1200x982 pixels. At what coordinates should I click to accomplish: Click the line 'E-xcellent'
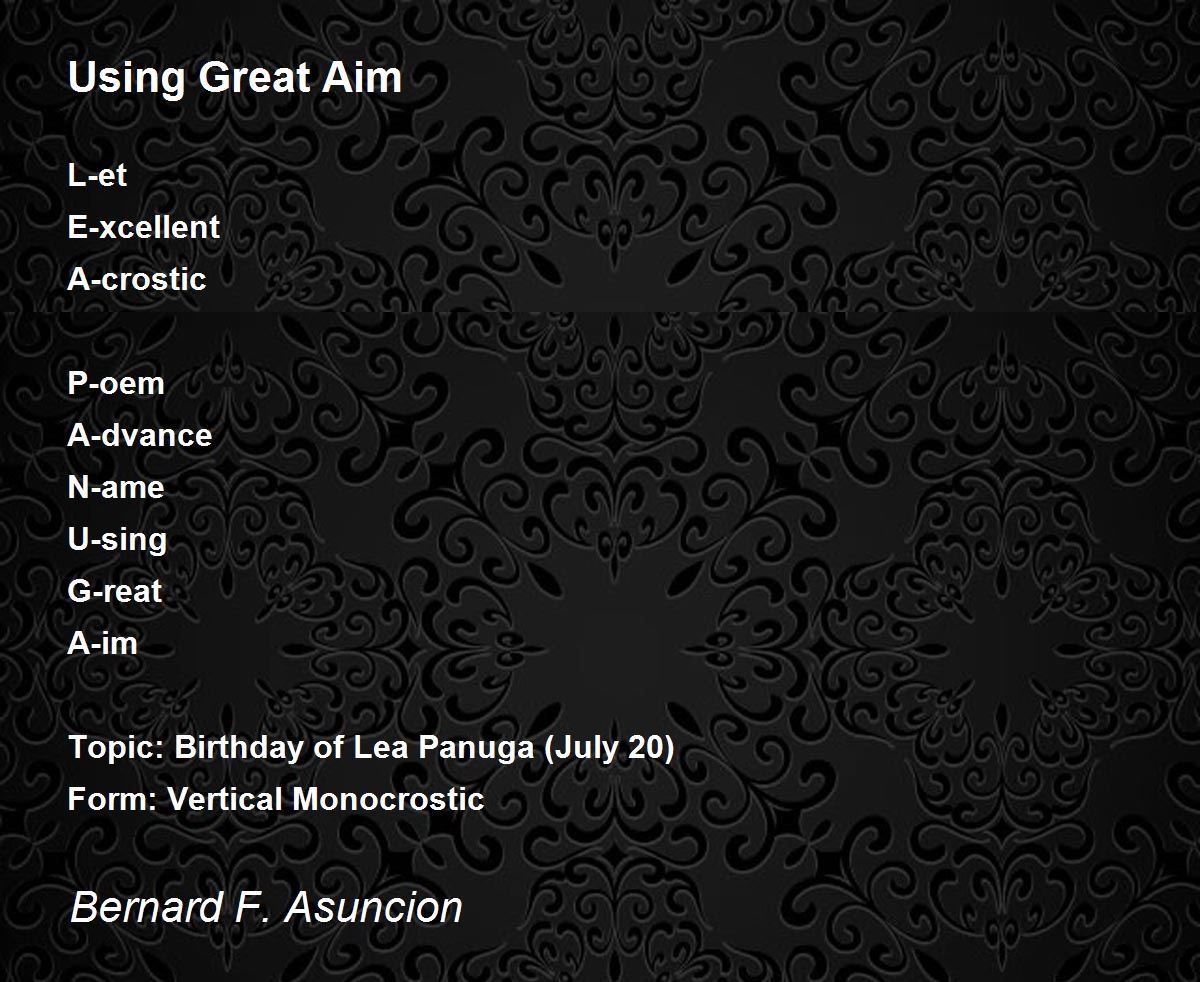tap(143, 227)
